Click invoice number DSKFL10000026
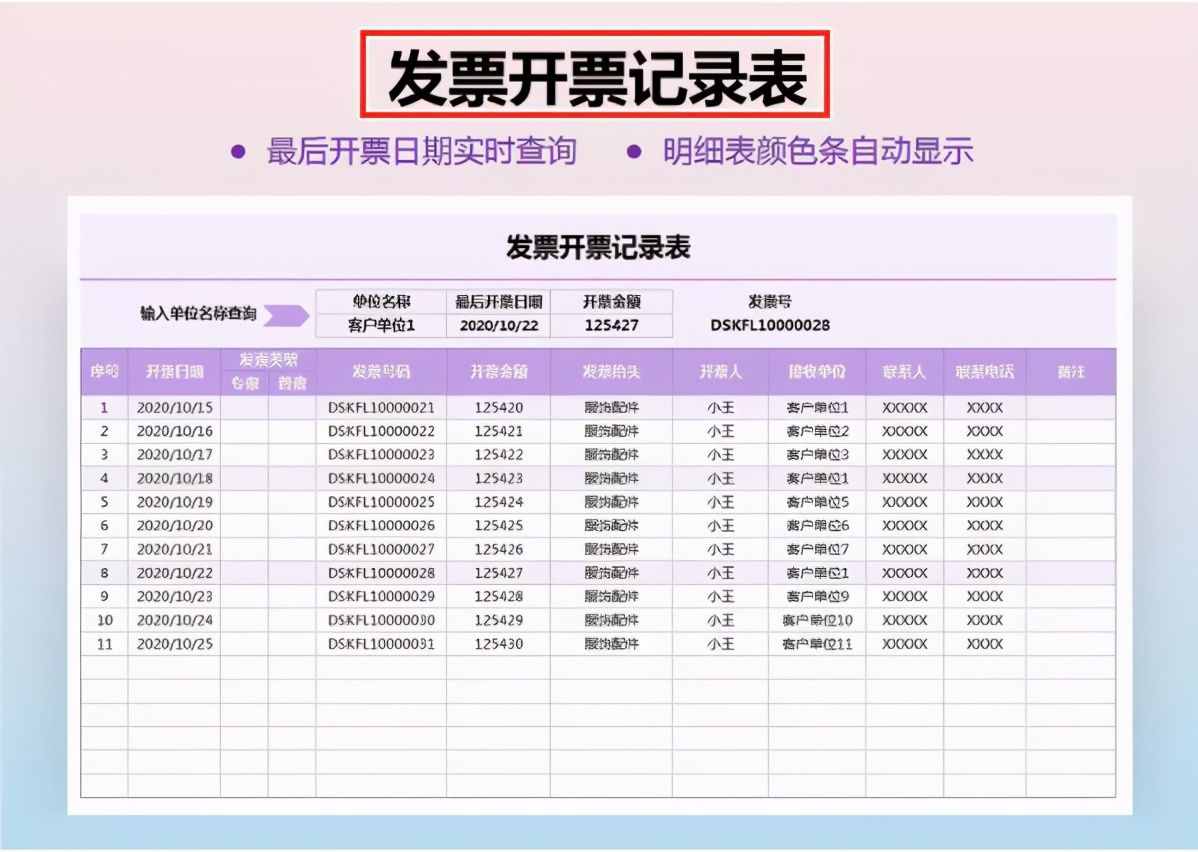Image resolution: width=1198 pixels, height=852 pixels. coord(381,526)
